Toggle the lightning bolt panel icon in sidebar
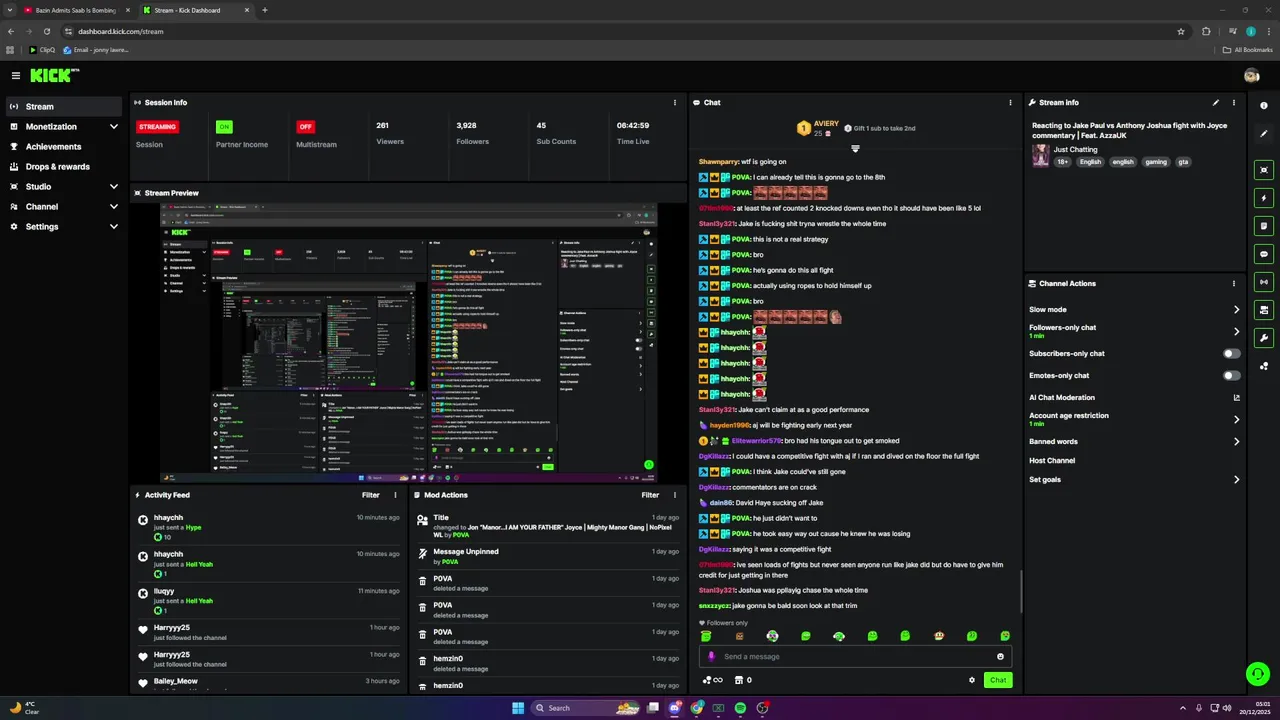The width and height of the screenshot is (1280, 720). point(1264,198)
